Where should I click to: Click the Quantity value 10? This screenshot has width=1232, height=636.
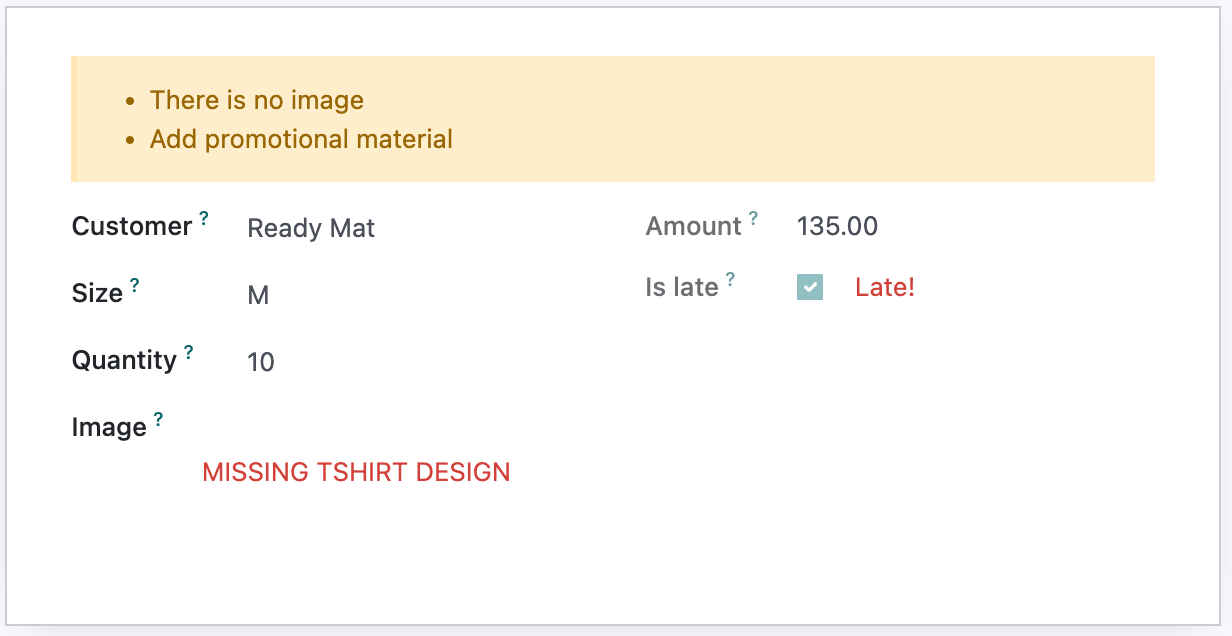260,362
